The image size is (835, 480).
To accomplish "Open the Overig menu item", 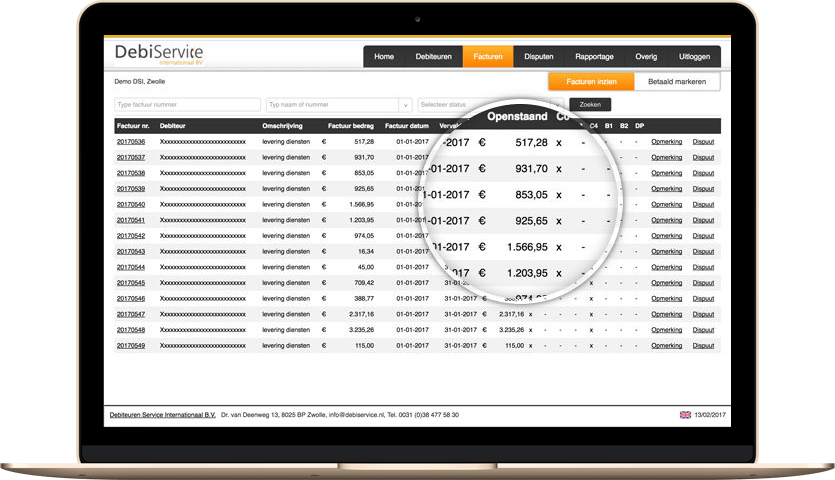I will click(645, 57).
